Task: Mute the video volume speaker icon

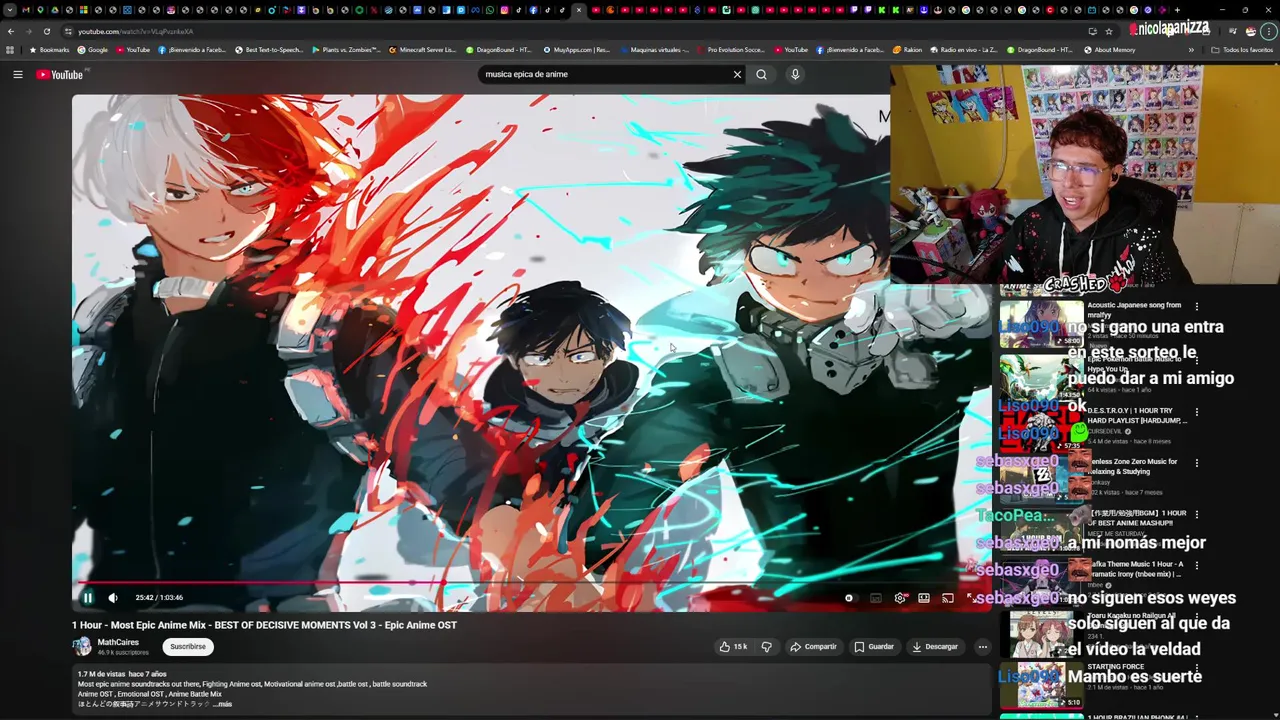Action: coord(113,598)
